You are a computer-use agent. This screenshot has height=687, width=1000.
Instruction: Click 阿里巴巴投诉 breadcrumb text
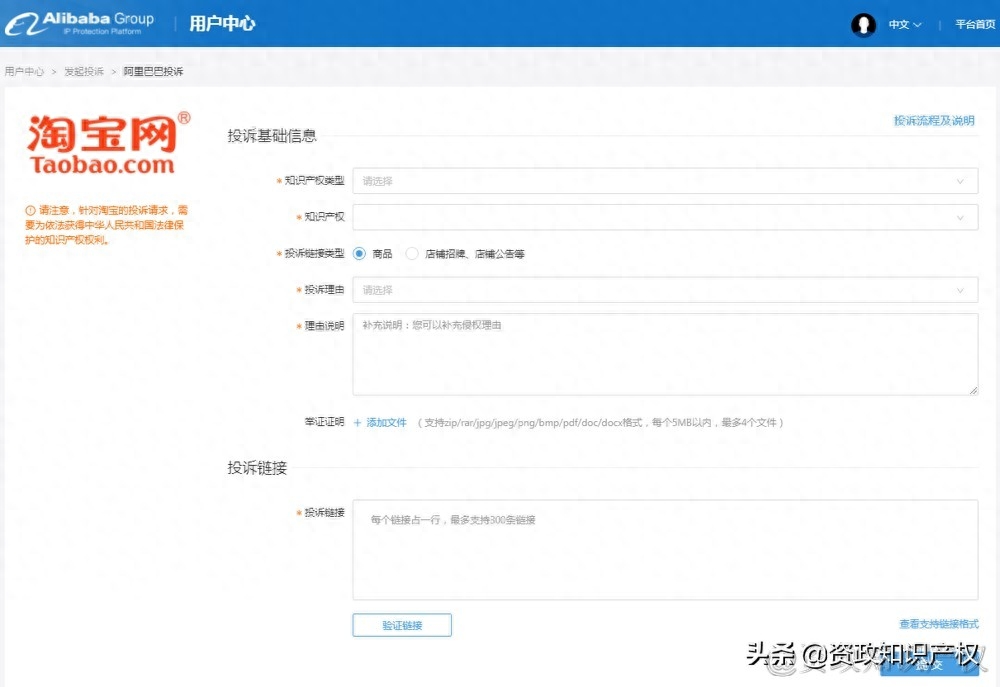click(153, 71)
